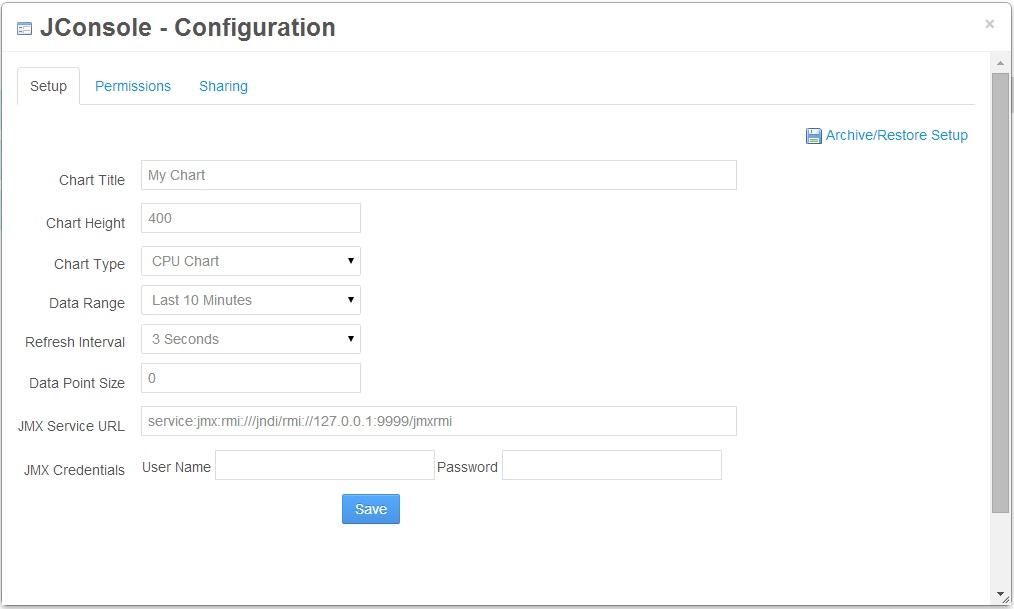
Task: Close the Configuration dialog
Action: click(x=989, y=24)
